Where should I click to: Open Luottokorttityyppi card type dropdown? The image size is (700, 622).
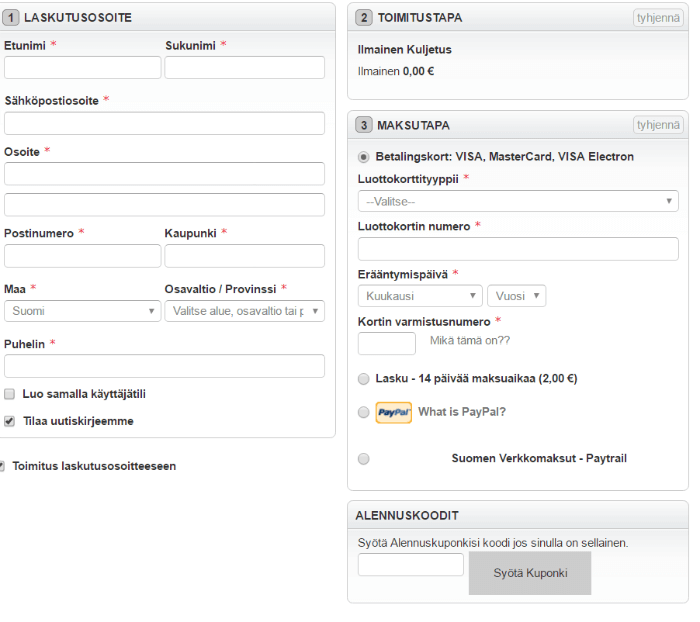[518, 201]
